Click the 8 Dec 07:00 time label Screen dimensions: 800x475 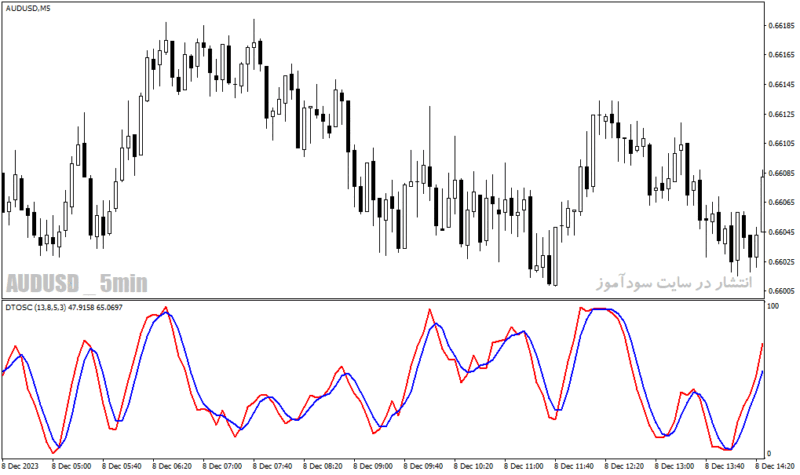click(x=222, y=466)
